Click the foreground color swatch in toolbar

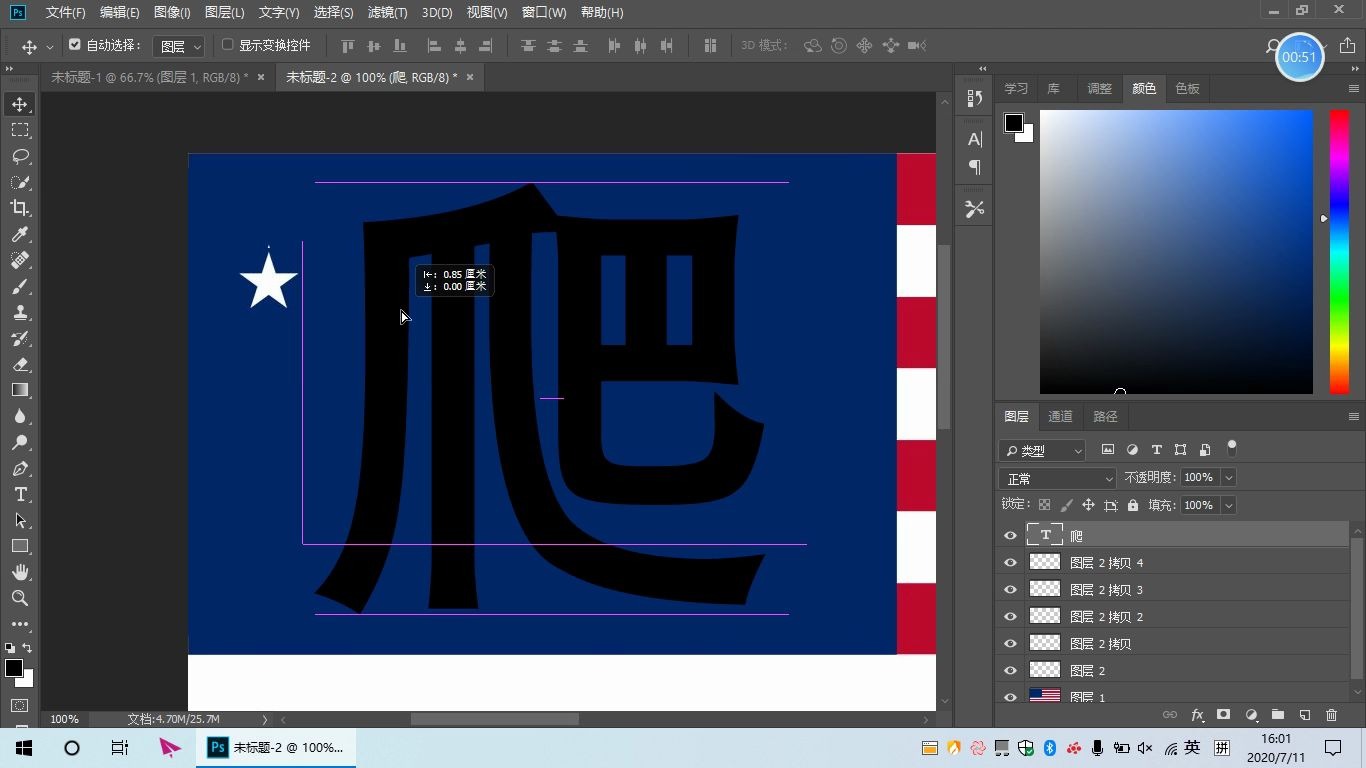coord(14,668)
